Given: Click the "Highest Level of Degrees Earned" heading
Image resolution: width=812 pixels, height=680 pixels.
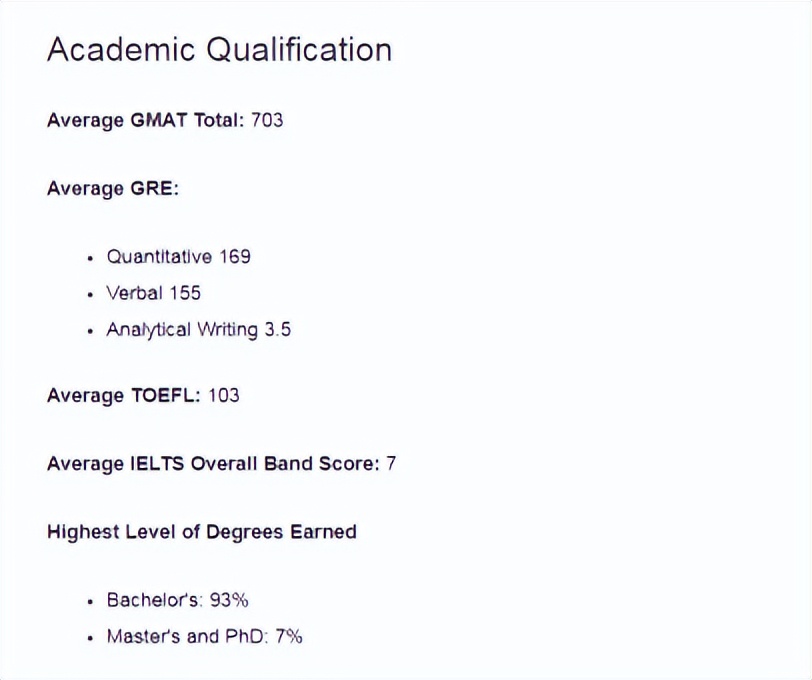Looking at the screenshot, I should 201,531.
